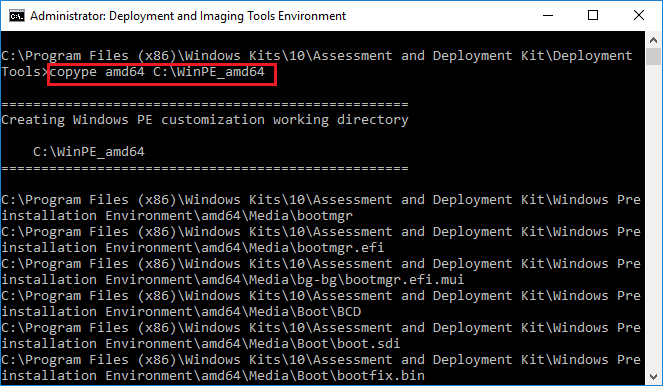Maximize the Deployment Tools window

click(593, 16)
